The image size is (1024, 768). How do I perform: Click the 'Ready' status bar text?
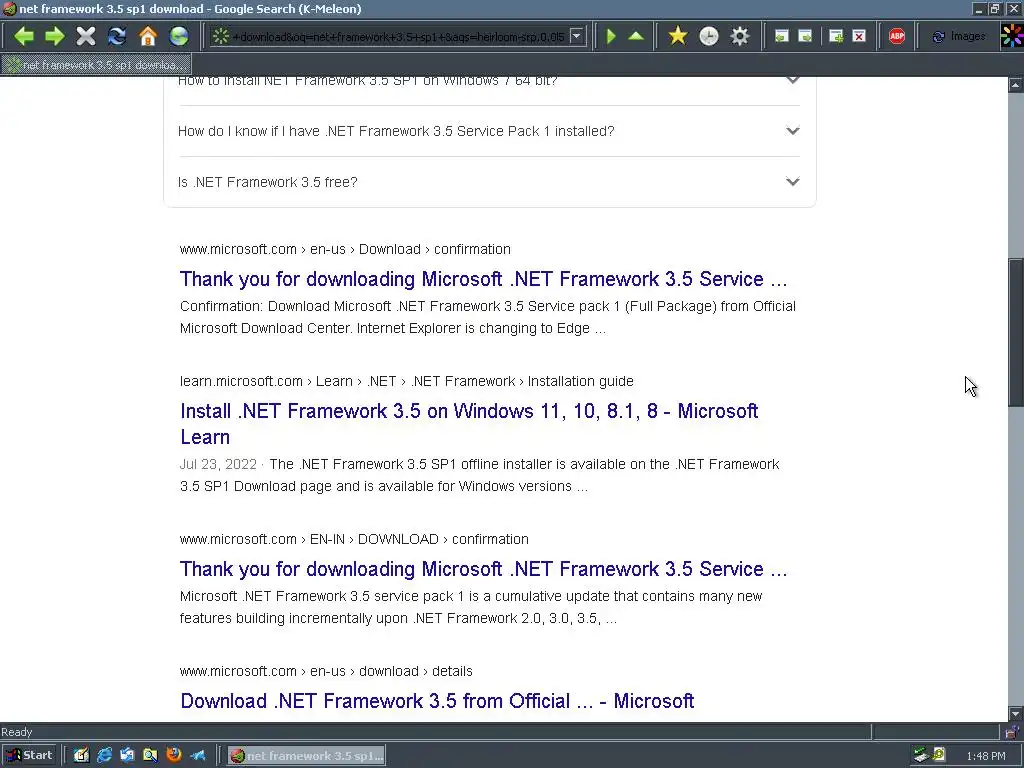coord(17,732)
